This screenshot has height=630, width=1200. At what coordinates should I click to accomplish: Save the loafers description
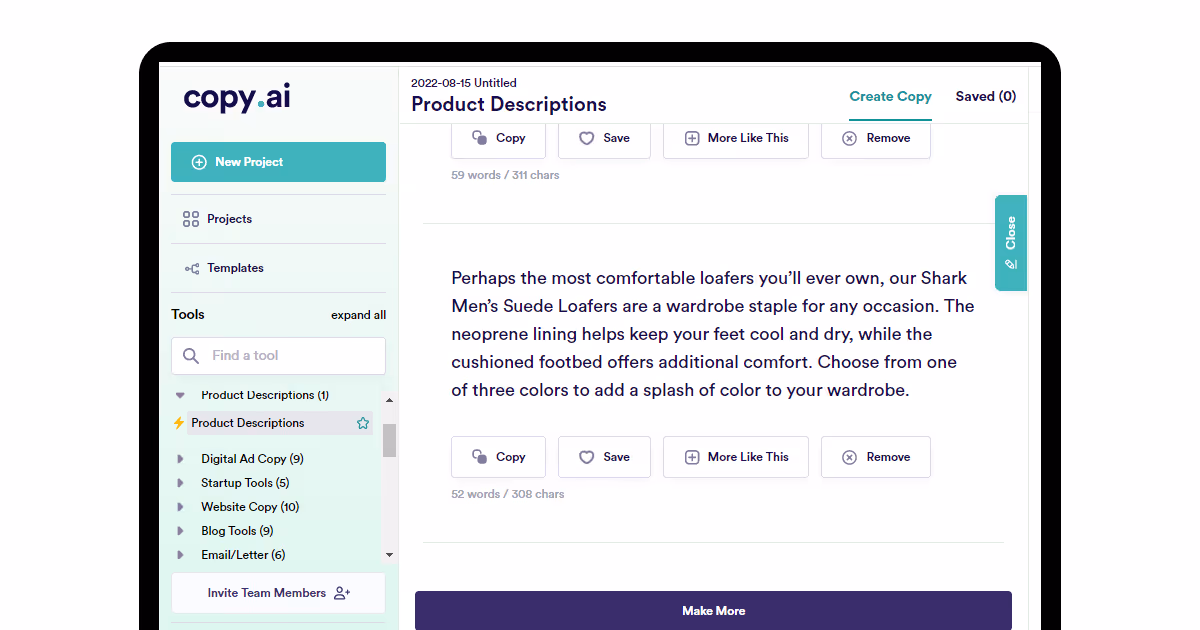(604, 457)
